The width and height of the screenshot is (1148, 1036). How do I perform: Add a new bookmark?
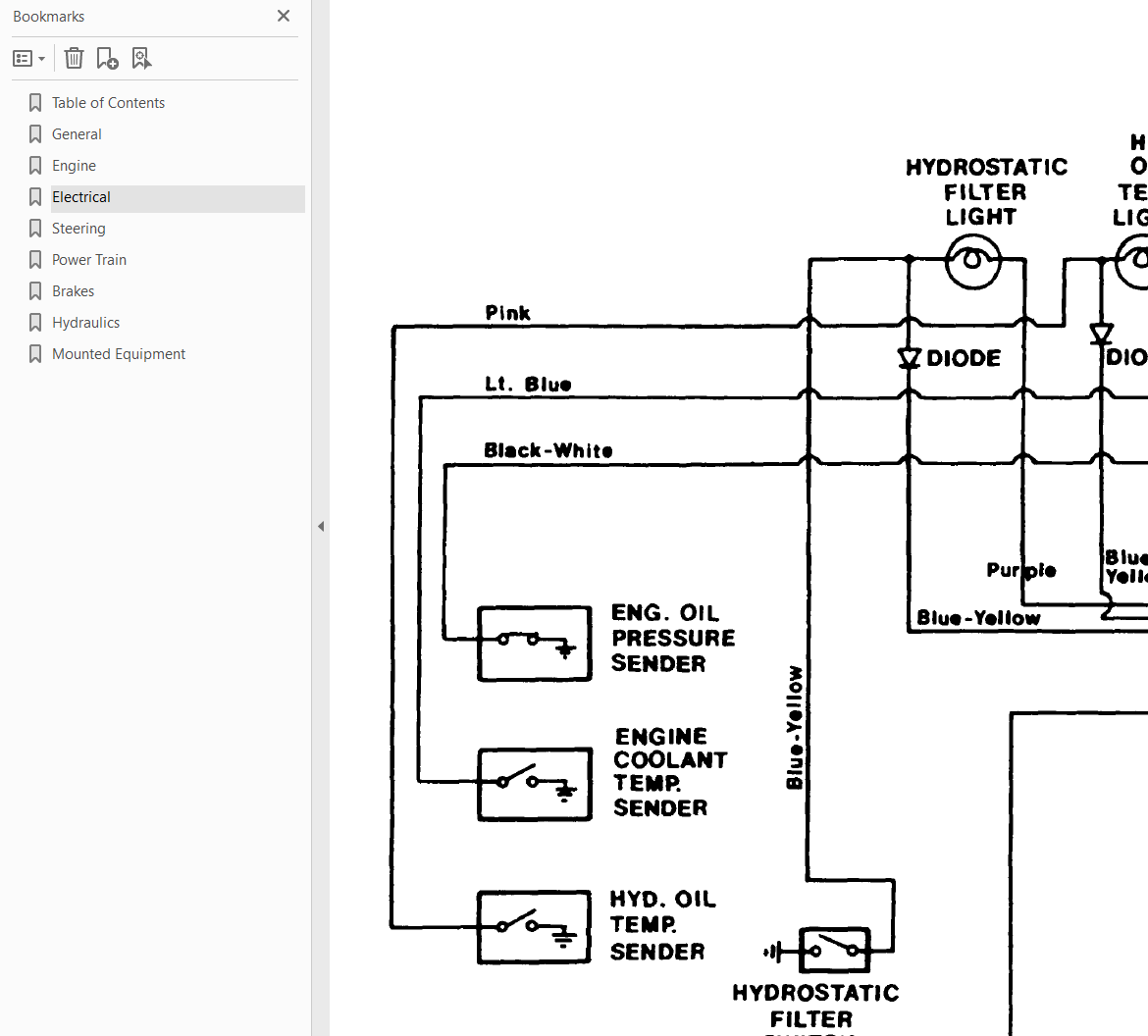pos(108,58)
